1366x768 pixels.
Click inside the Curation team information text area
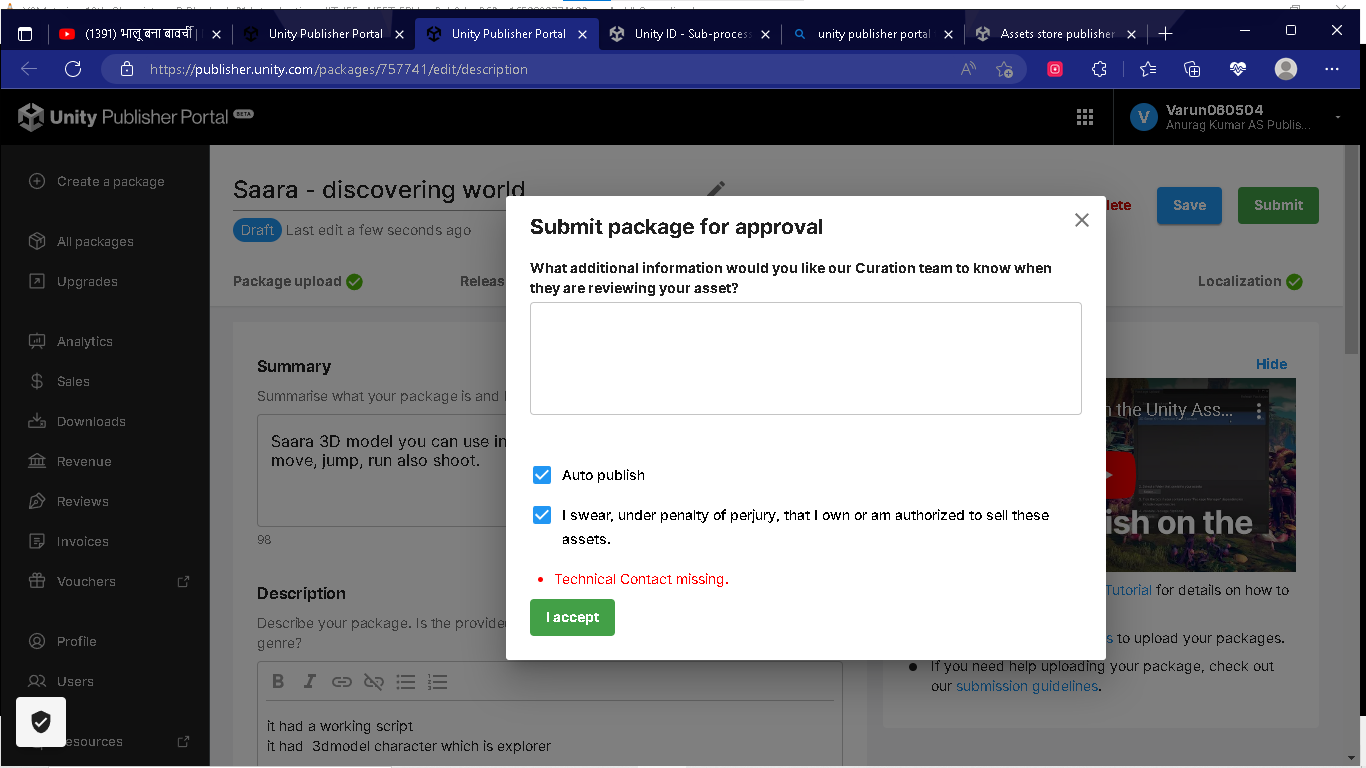click(x=805, y=358)
